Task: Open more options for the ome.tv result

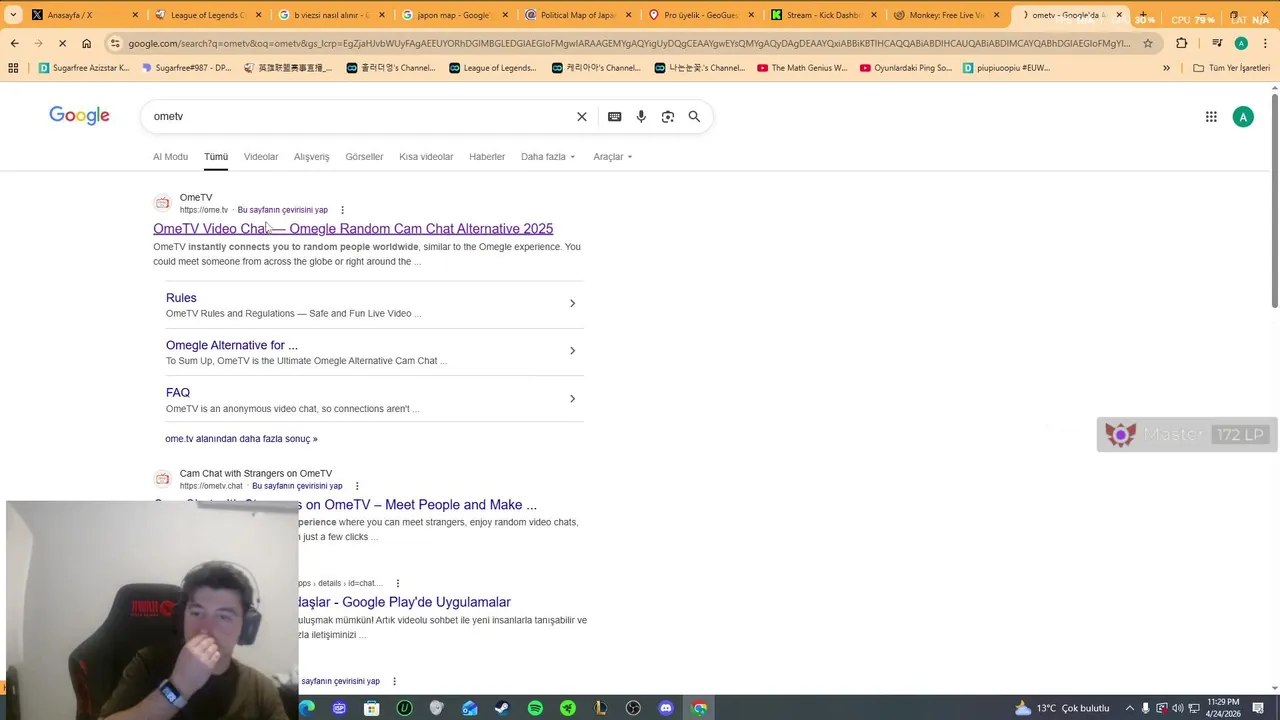Action: [x=342, y=210]
